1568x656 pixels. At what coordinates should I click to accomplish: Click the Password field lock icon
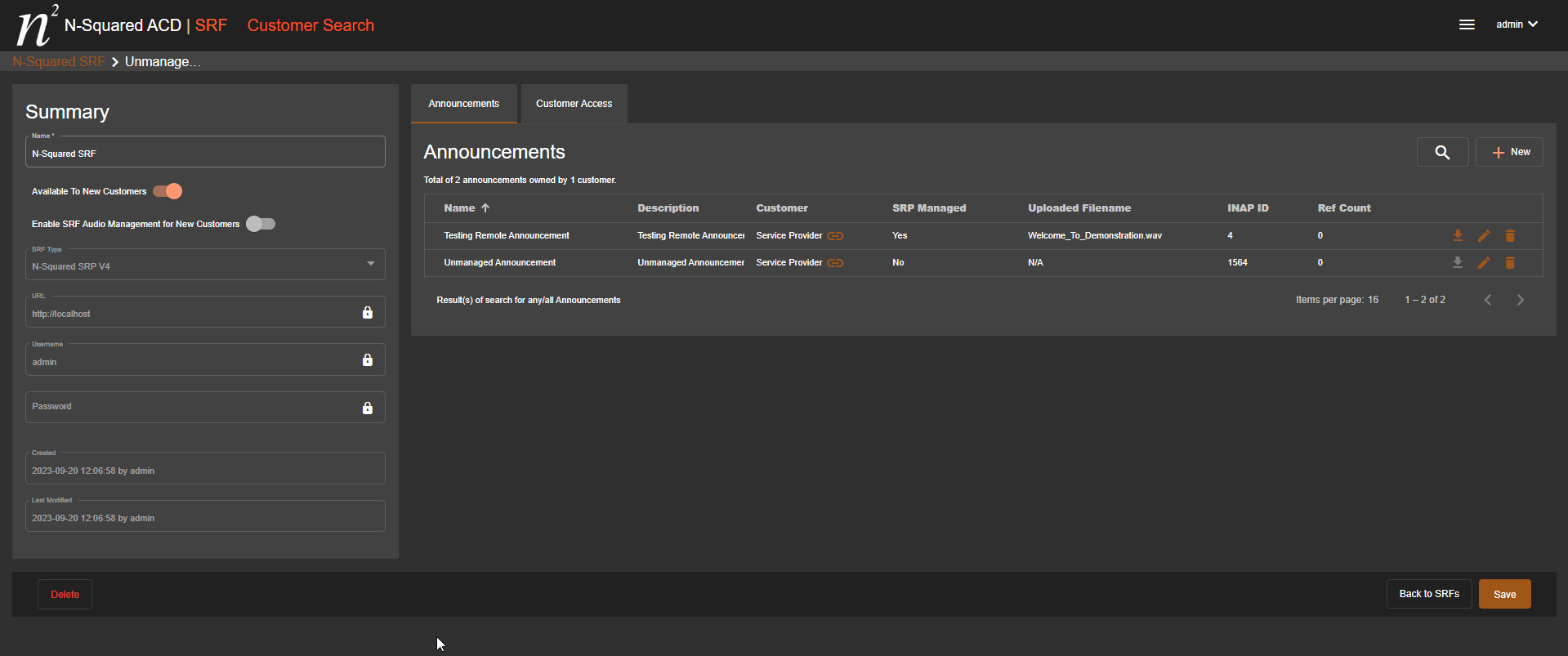pyautogui.click(x=368, y=408)
